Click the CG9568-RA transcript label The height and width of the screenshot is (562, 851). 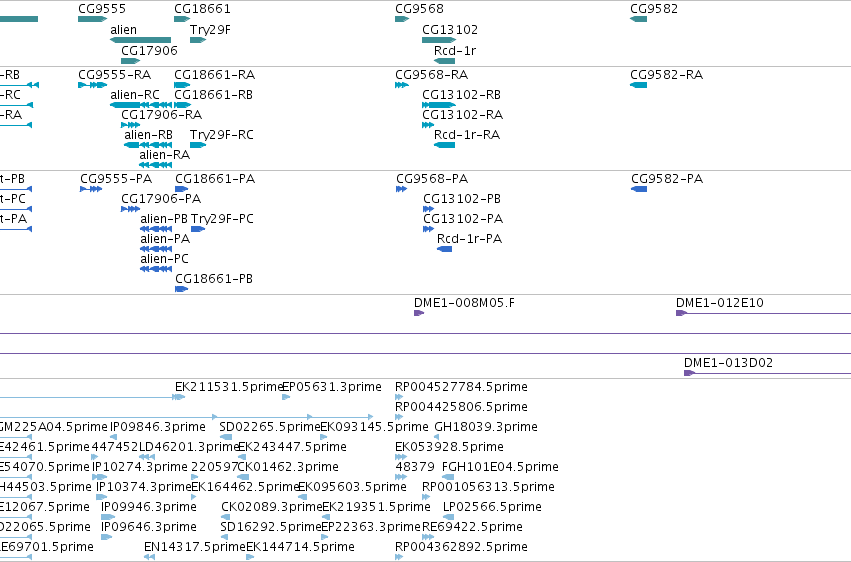point(431,74)
